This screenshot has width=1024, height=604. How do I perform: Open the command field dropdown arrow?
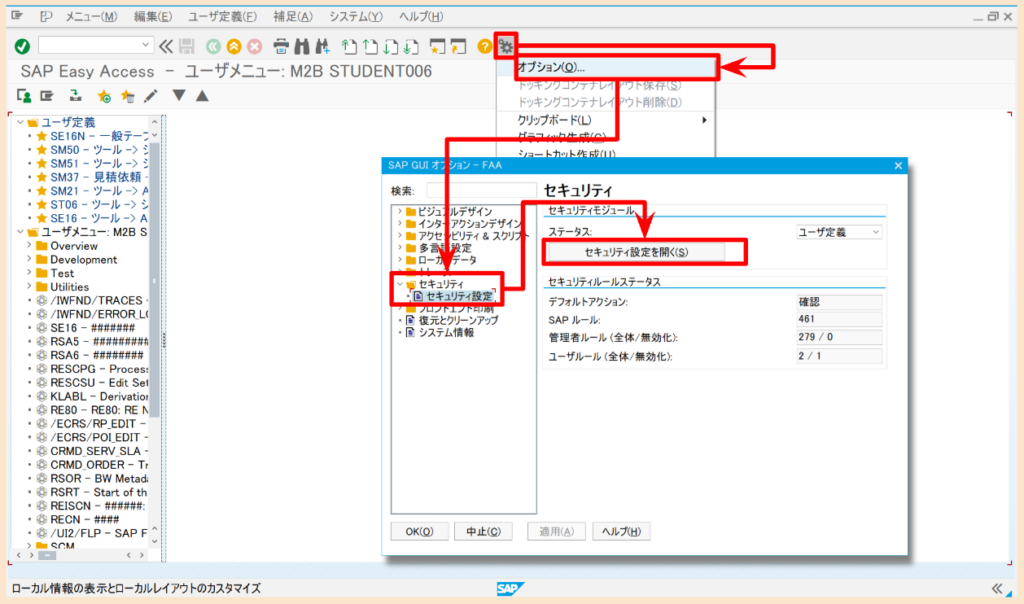pos(146,45)
